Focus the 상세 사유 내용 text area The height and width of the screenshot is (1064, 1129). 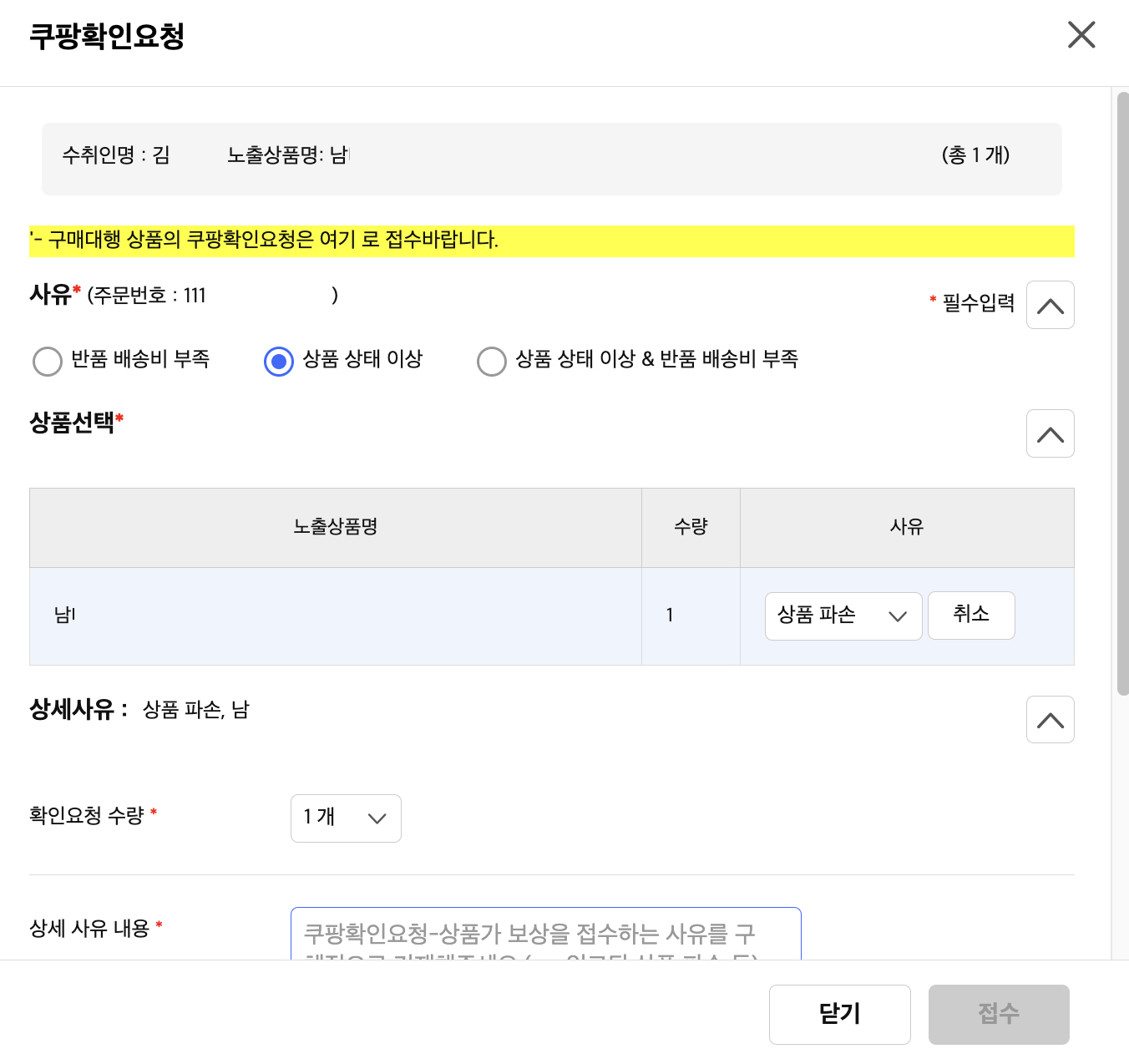(546, 934)
